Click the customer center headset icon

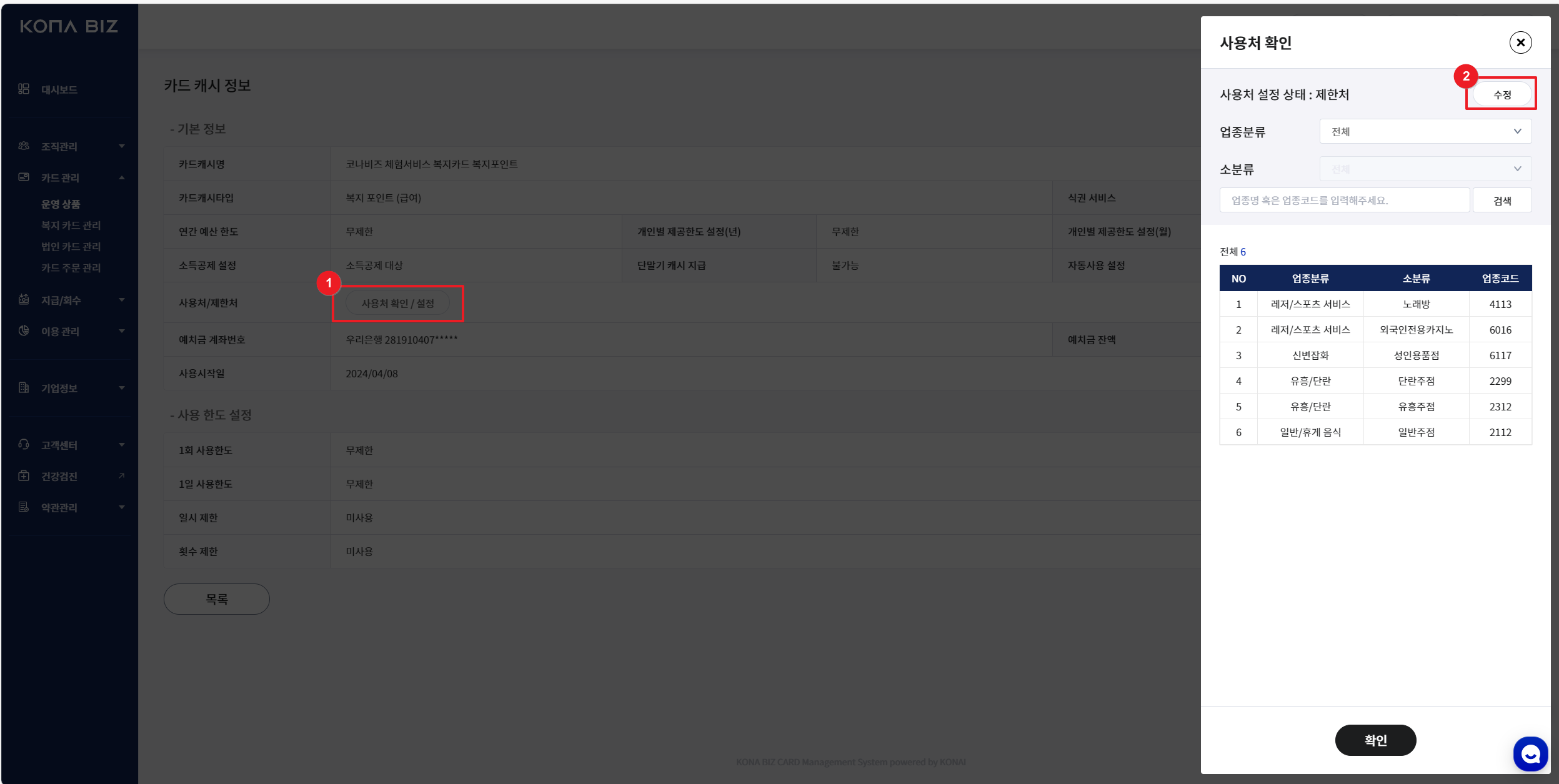point(24,445)
